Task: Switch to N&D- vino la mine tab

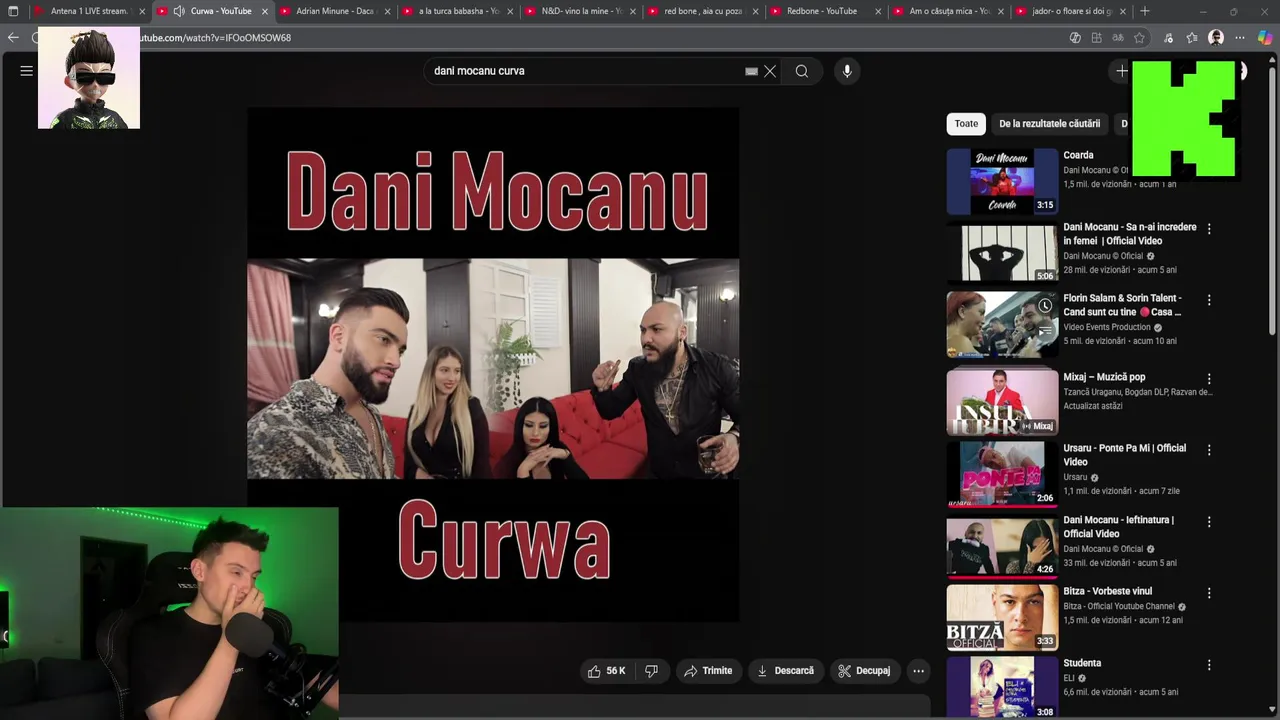Action: pyautogui.click(x=581, y=11)
